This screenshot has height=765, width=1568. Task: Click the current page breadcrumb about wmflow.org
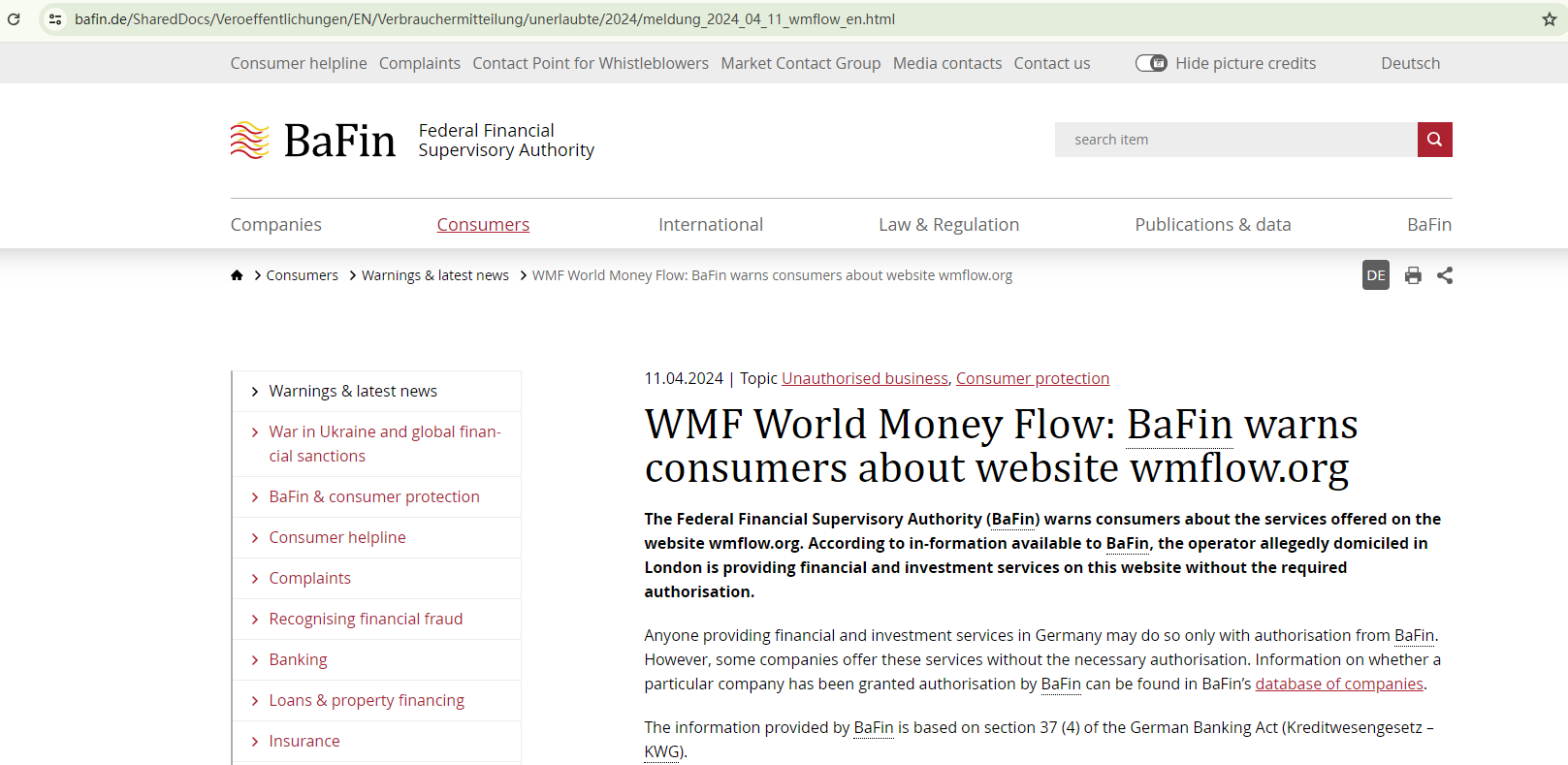tap(772, 275)
